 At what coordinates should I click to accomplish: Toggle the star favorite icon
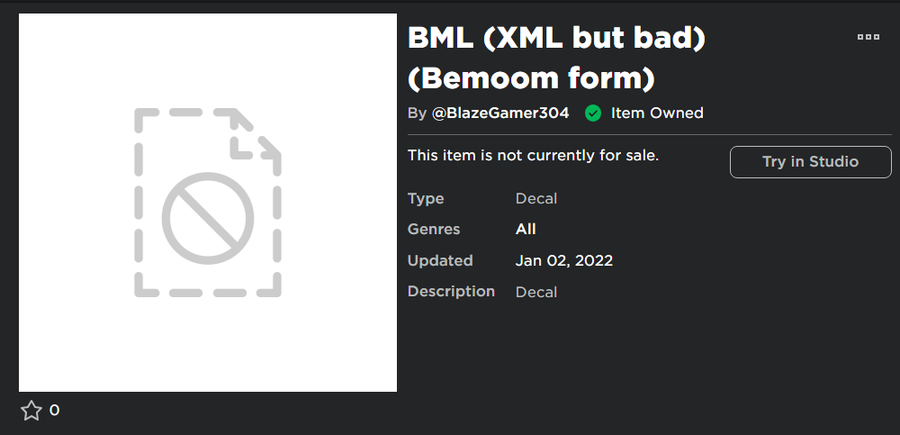click(31, 410)
